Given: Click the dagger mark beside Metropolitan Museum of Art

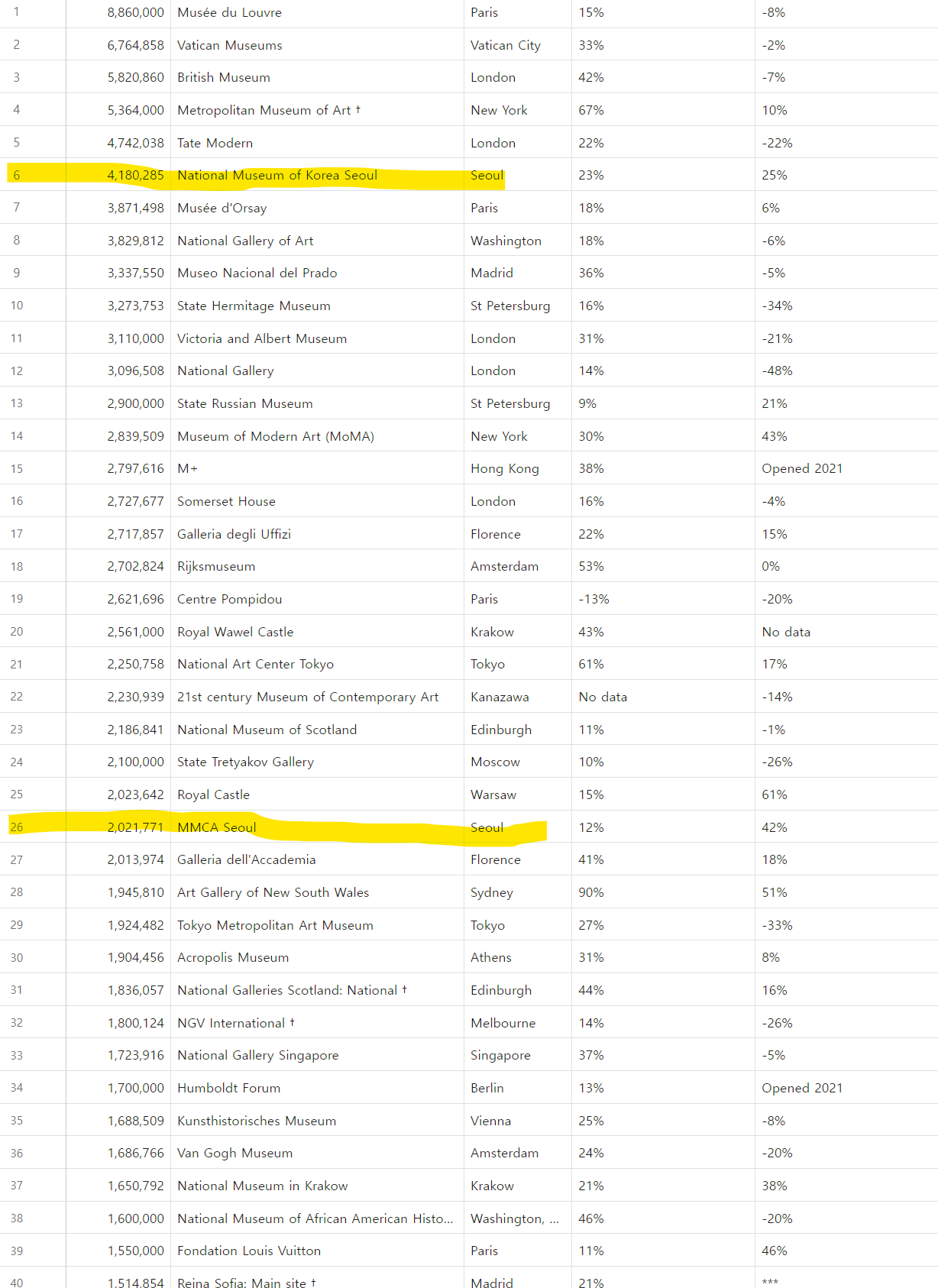Looking at the screenshot, I should 357,109.
